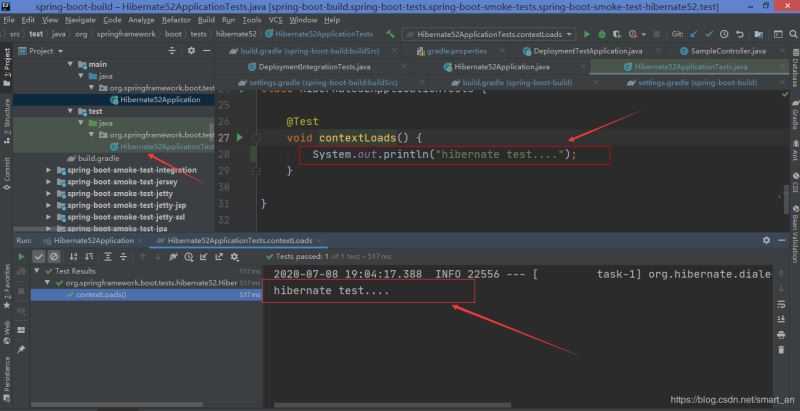
Task: Rerun tests using Run panel green arrow
Action: click(x=22, y=256)
